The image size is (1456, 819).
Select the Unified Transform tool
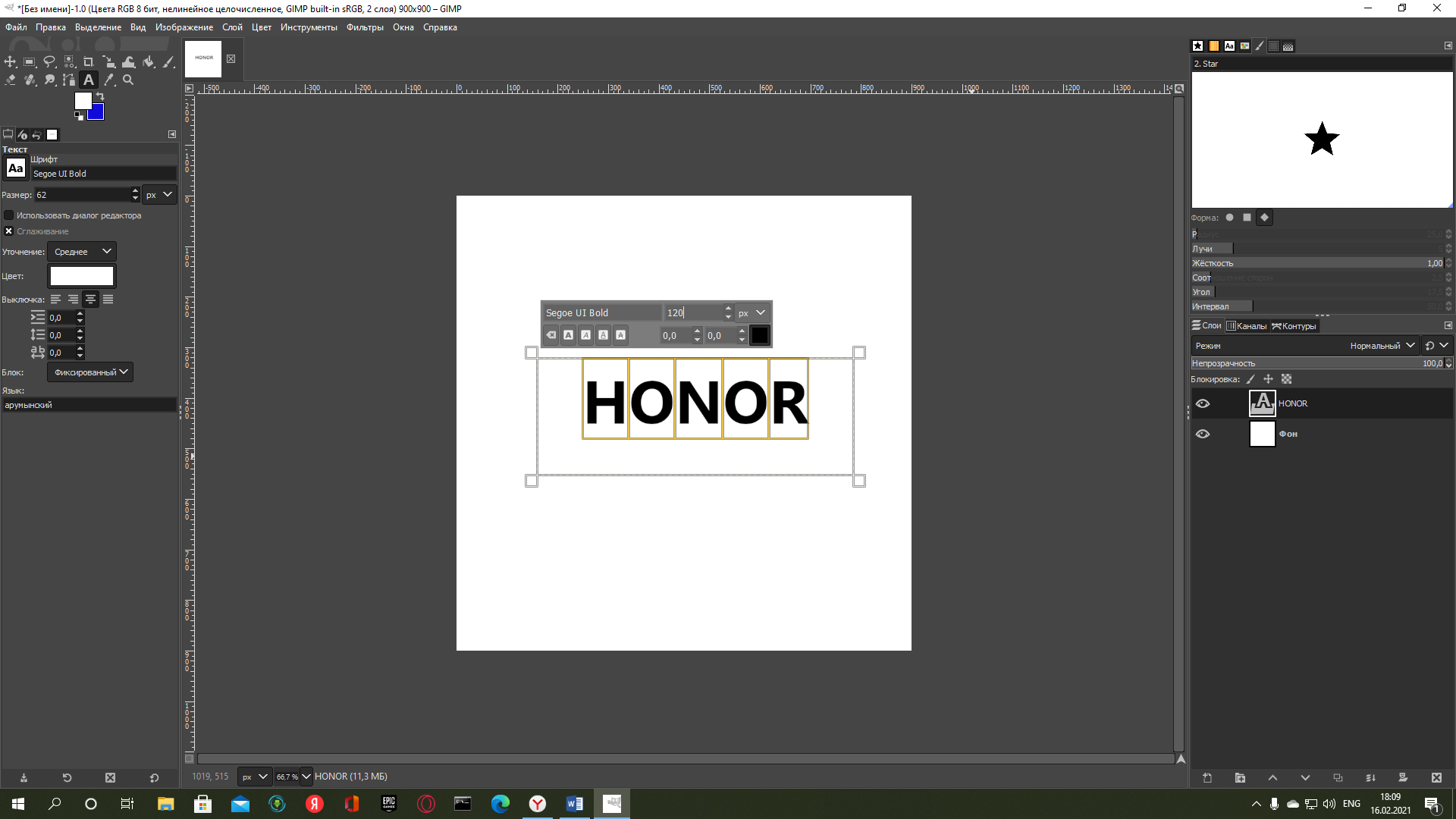tap(108, 61)
